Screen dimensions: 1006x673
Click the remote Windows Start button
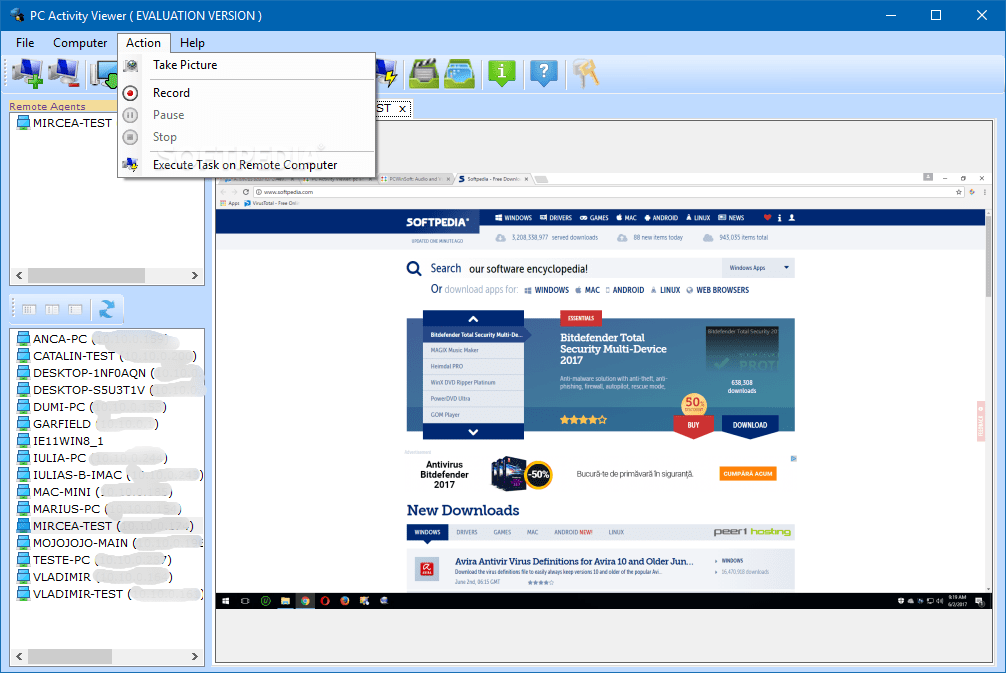point(226,601)
